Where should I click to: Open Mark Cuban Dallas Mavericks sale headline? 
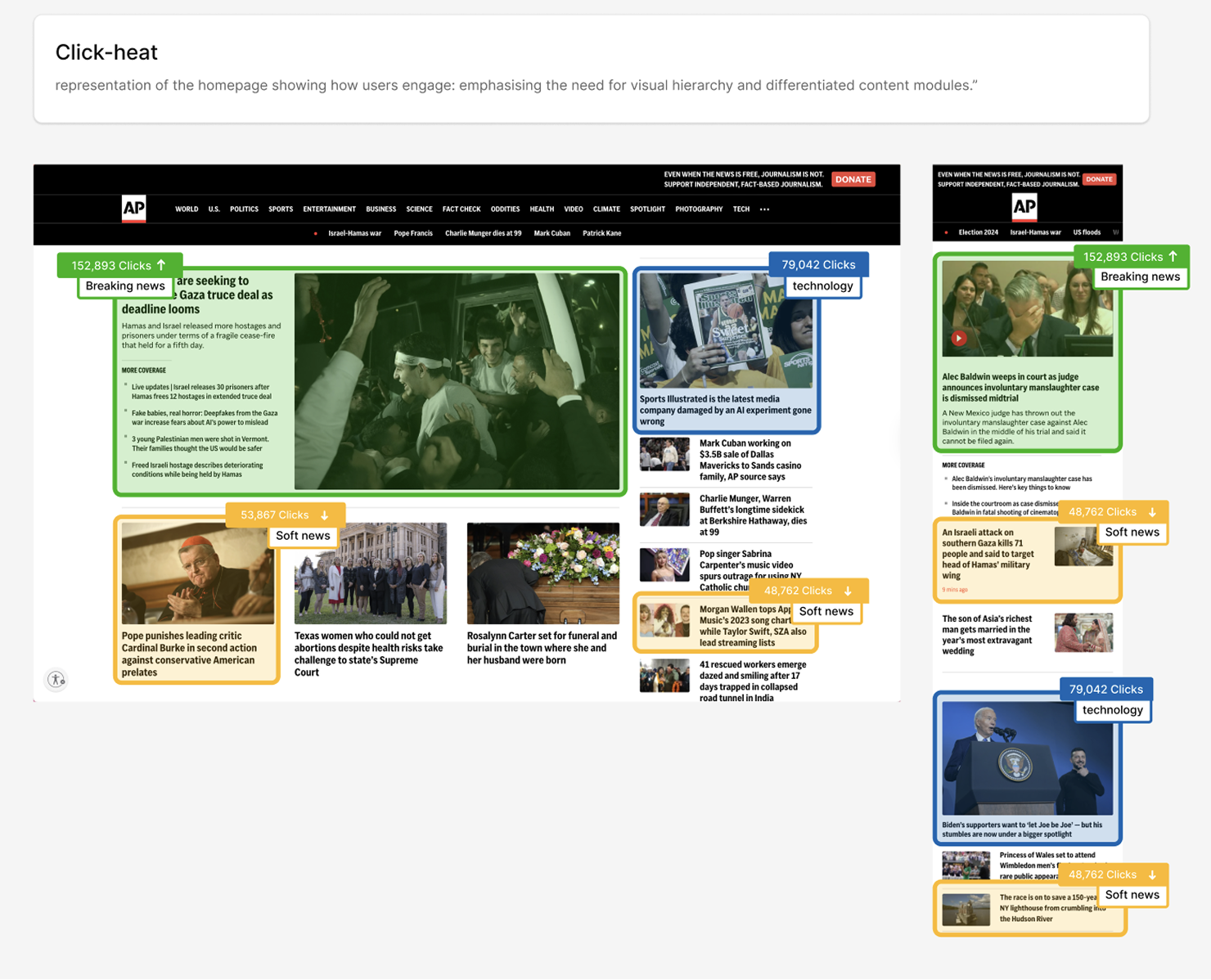click(750, 460)
